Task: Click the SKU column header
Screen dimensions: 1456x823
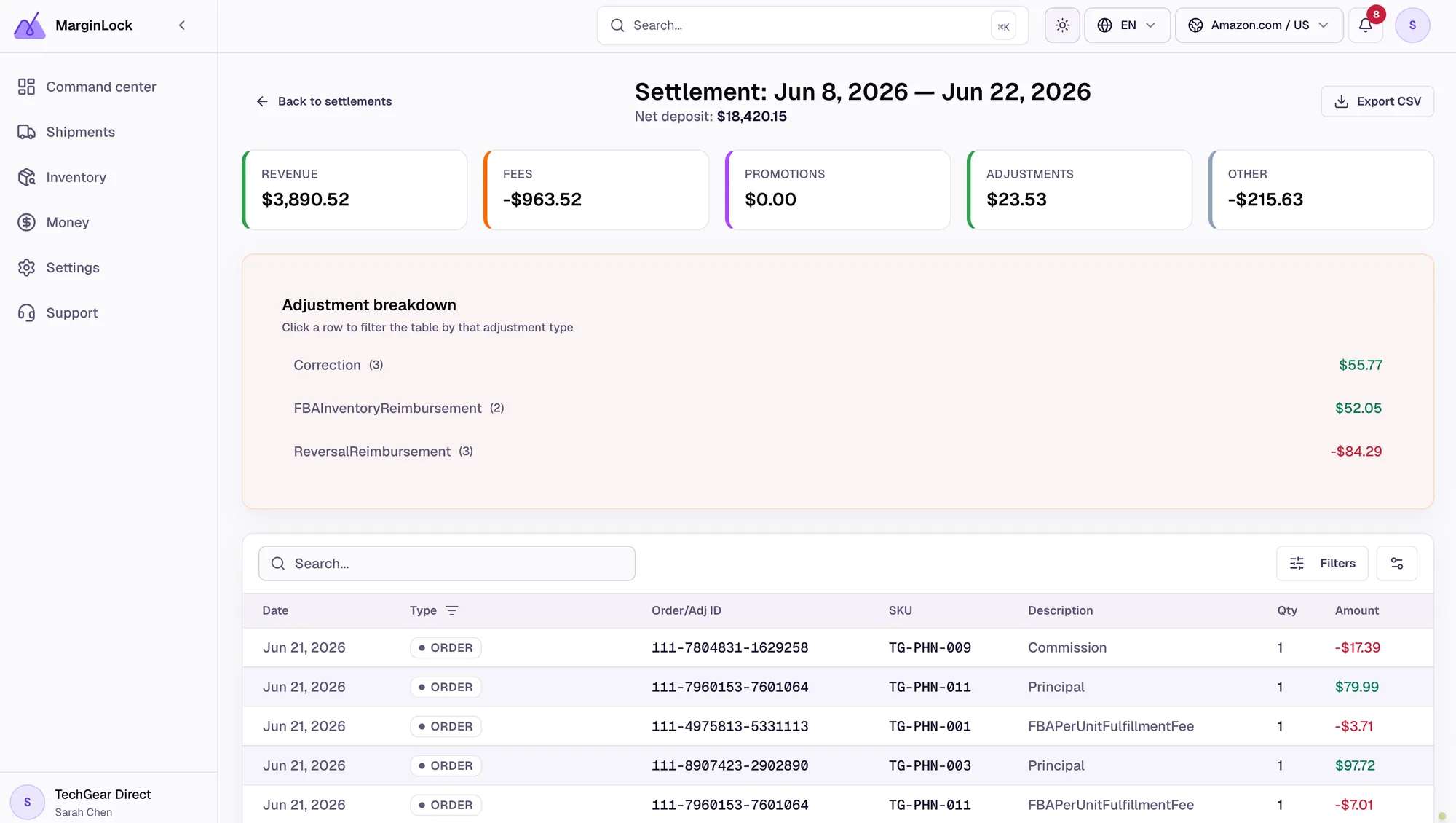Action: [x=901, y=611]
